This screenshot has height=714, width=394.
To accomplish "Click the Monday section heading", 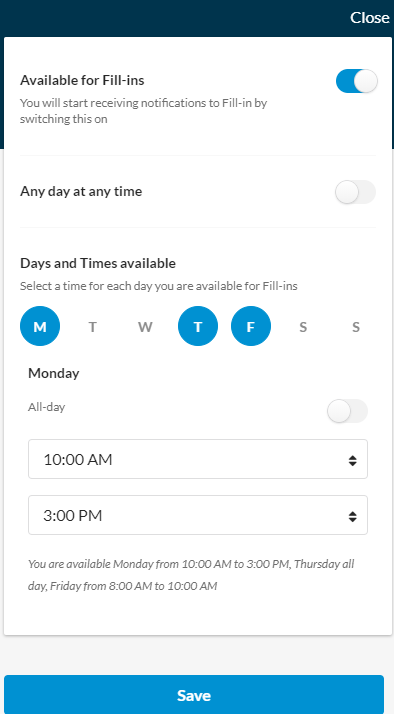I will pos(54,373).
